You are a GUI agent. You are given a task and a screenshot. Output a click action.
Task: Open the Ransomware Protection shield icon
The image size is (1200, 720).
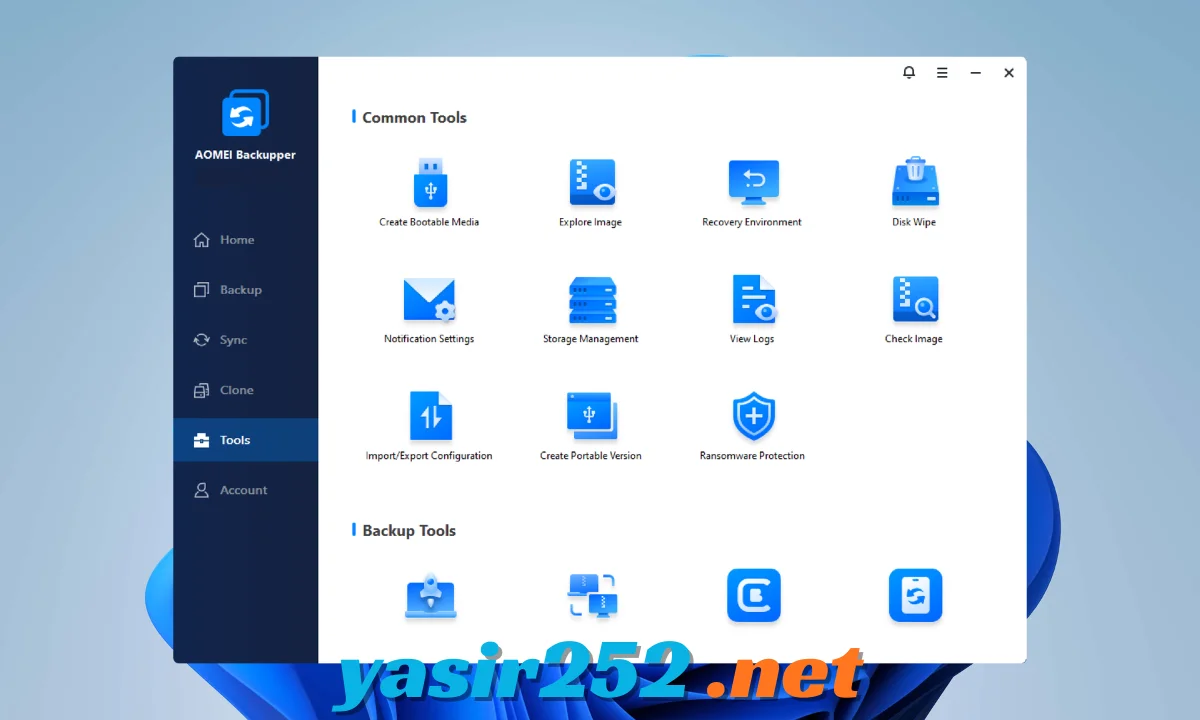753,416
